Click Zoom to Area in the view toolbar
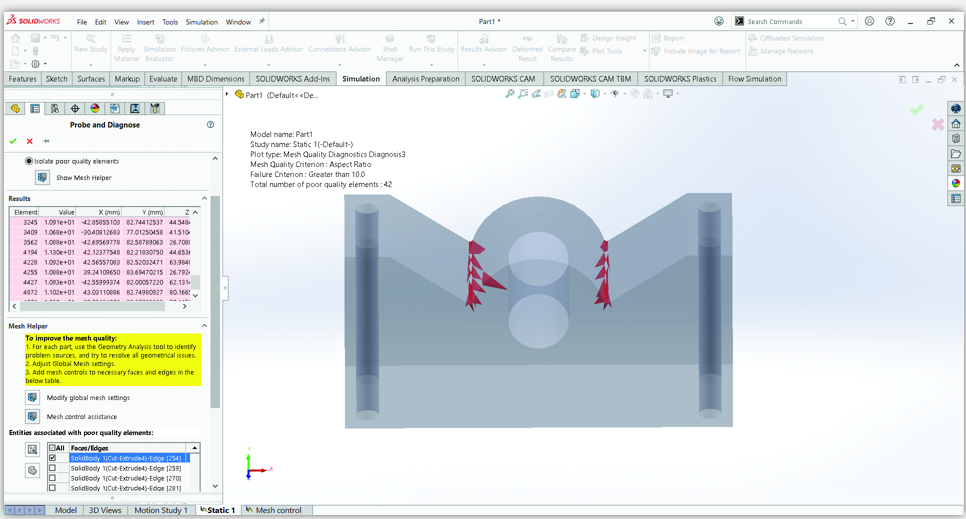Viewport: 966px width, 519px height. 523,94
